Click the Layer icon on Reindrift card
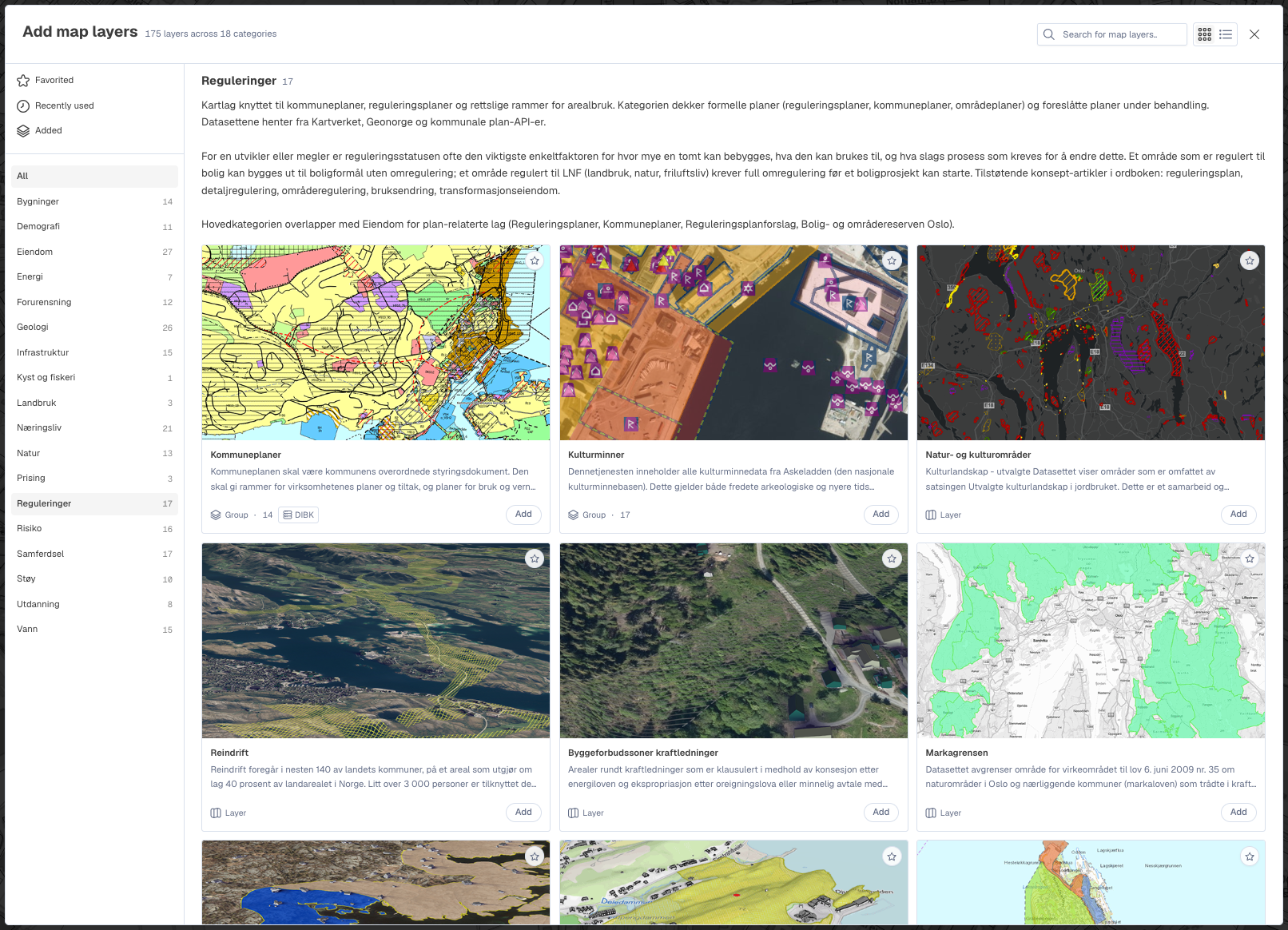This screenshot has height=930, width=1288. (x=216, y=813)
